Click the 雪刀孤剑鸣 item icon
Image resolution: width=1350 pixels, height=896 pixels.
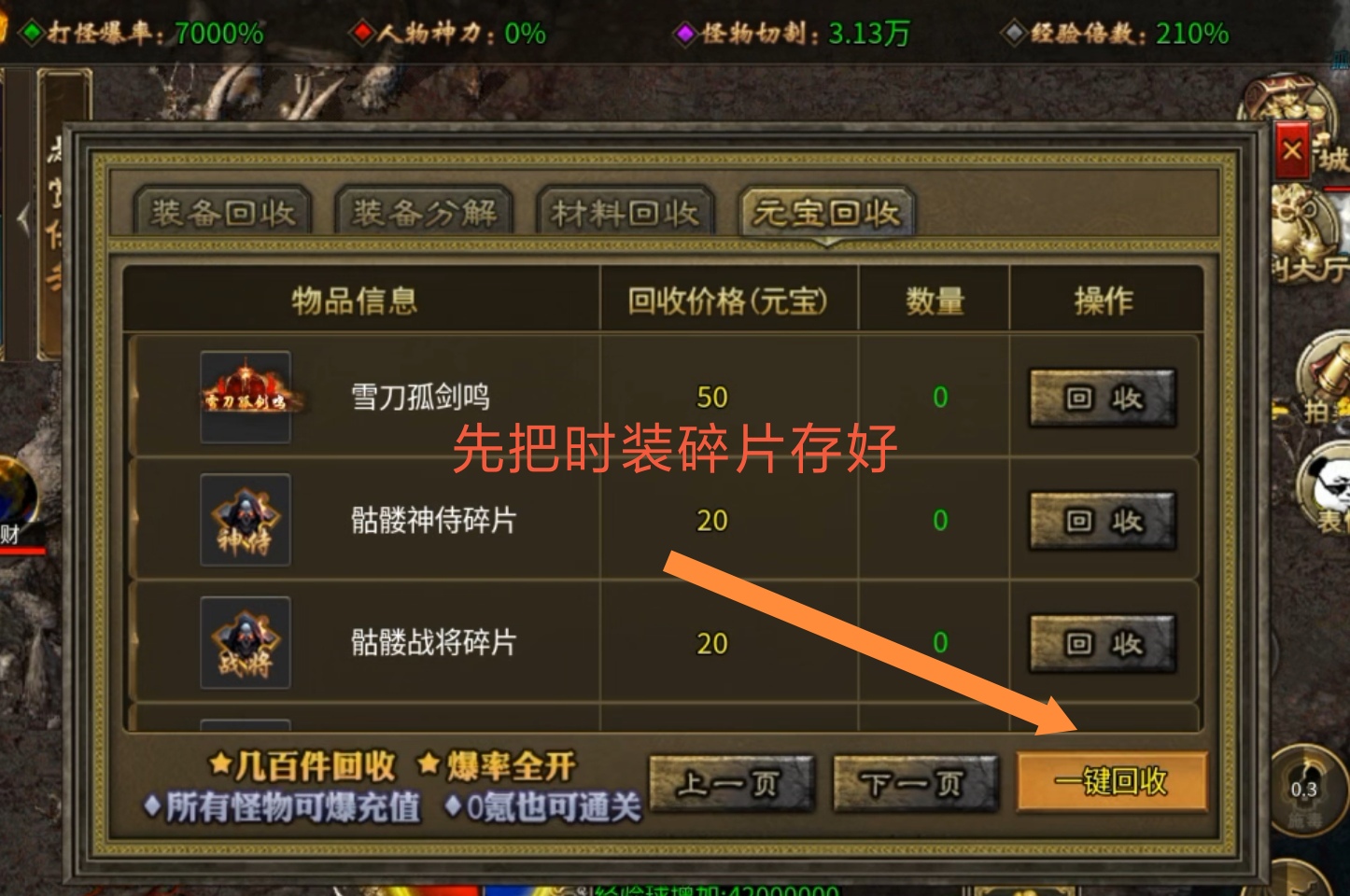click(246, 397)
